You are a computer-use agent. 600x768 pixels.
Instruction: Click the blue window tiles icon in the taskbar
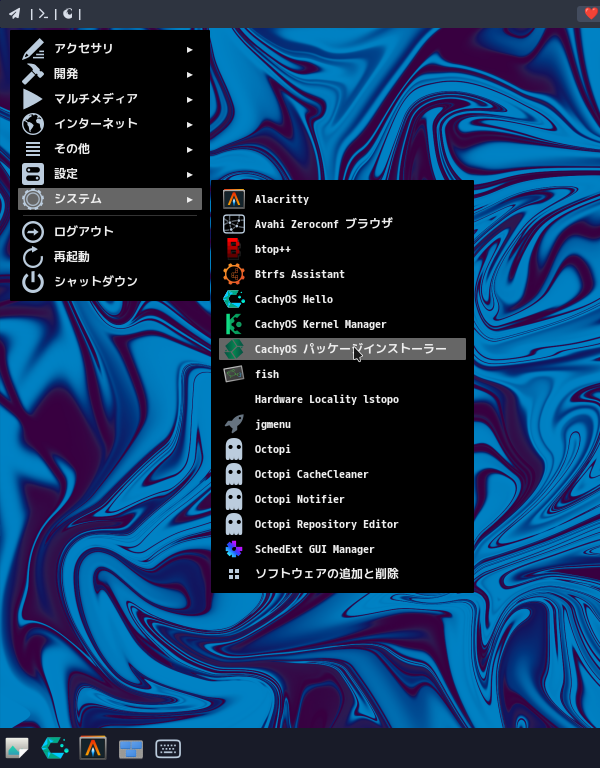pyautogui.click(x=131, y=749)
